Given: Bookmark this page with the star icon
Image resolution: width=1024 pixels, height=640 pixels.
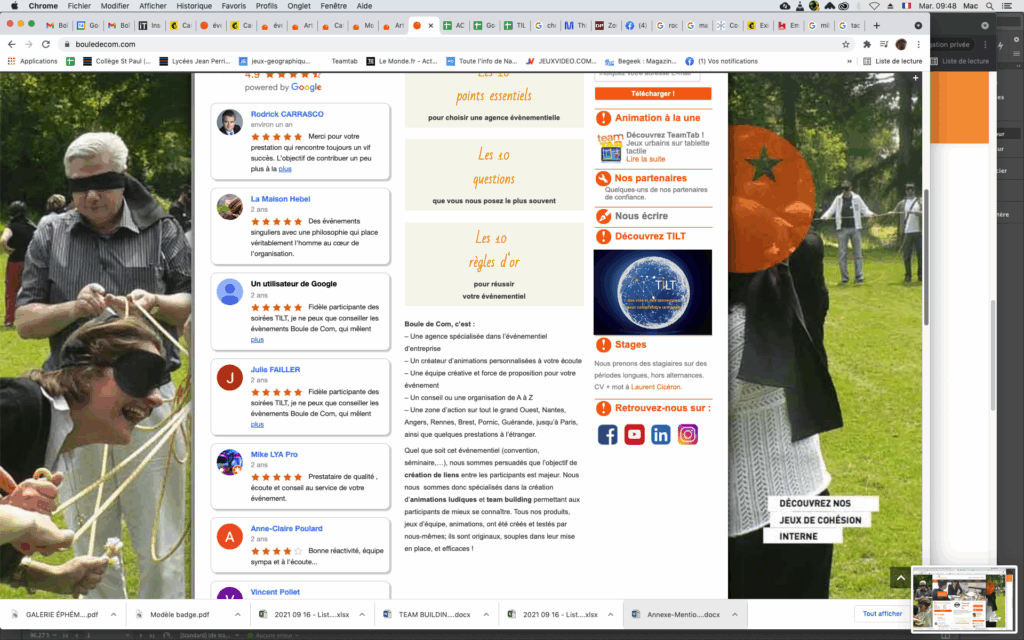Looking at the screenshot, I should 846,44.
